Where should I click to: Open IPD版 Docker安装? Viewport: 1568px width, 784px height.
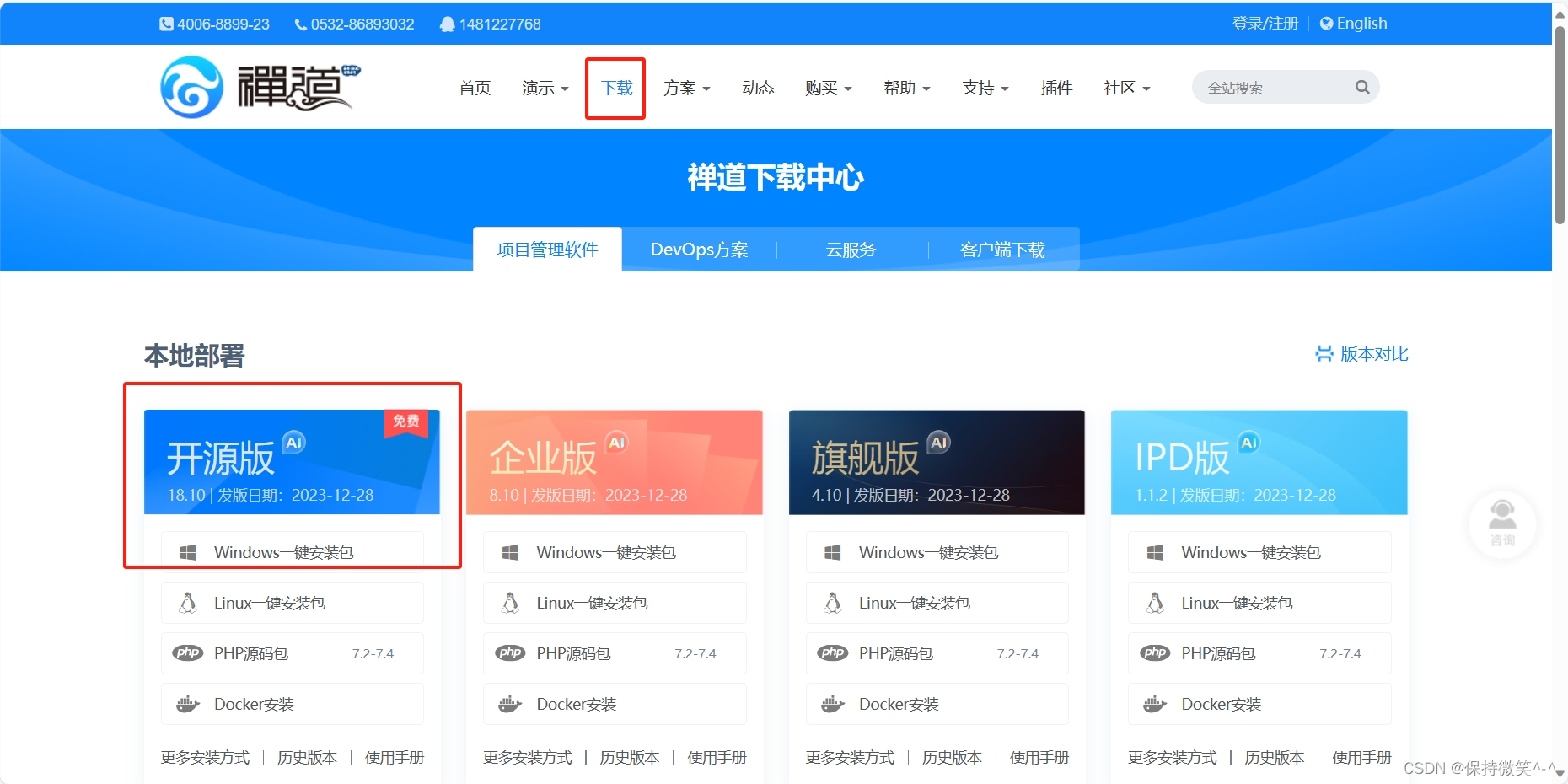pos(1259,704)
